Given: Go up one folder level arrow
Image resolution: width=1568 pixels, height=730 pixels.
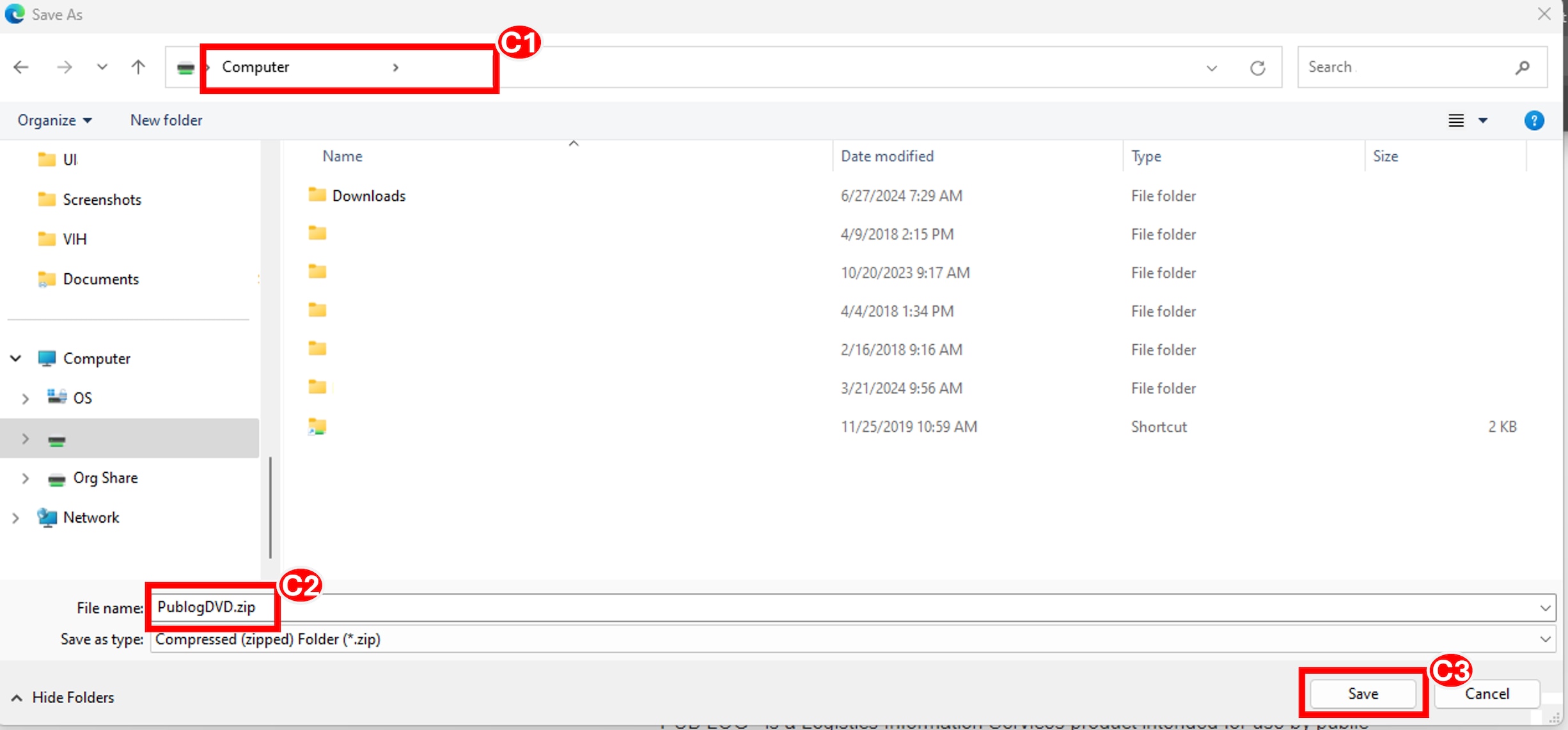Looking at the screenshot, I should 138,67.
